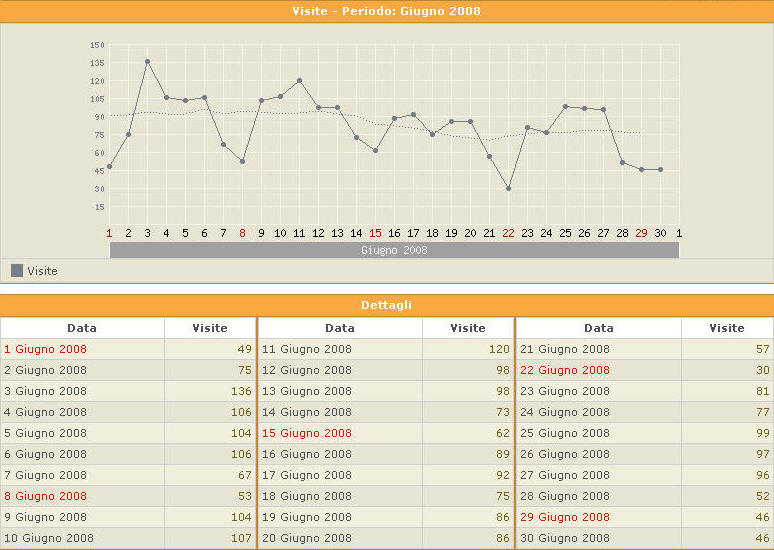
Task: Click the '7 Giugno 2008' date cell
Action: (82, 475)
